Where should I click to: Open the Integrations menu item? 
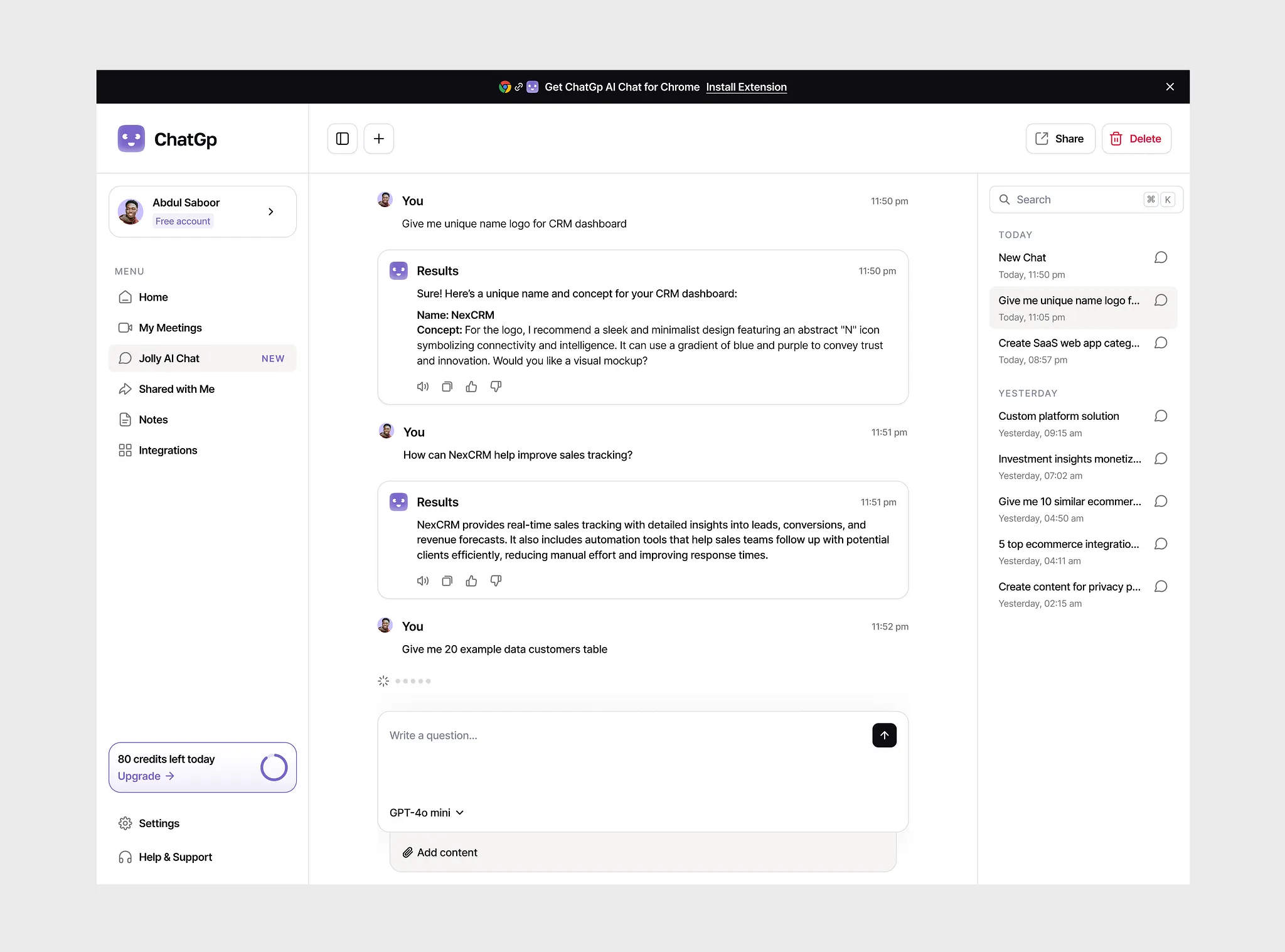pos(168,451)
